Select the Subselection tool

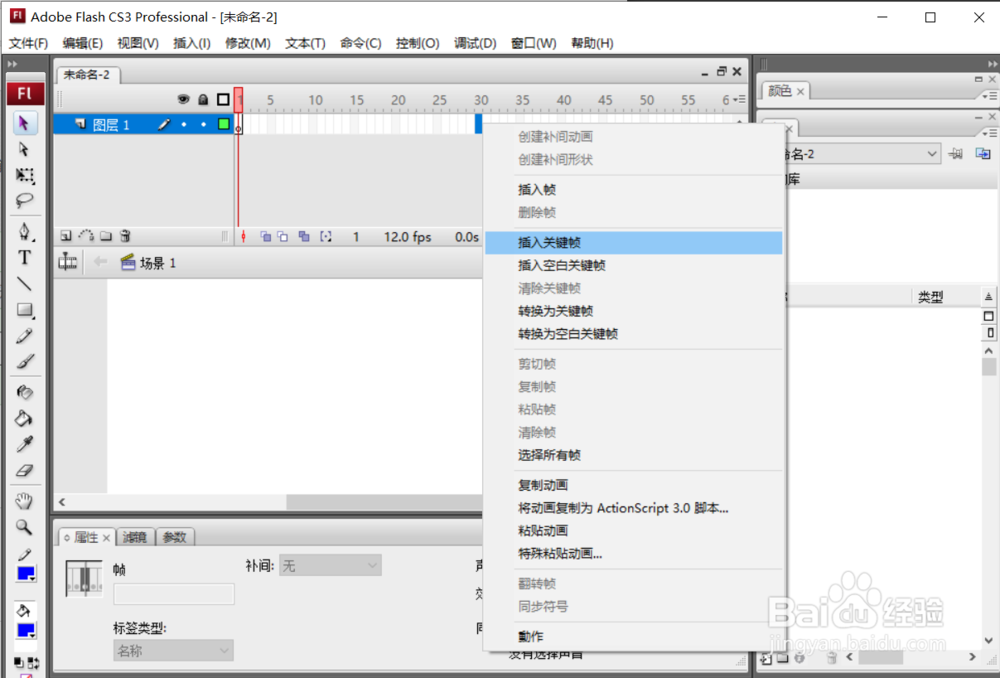point(24,149)
